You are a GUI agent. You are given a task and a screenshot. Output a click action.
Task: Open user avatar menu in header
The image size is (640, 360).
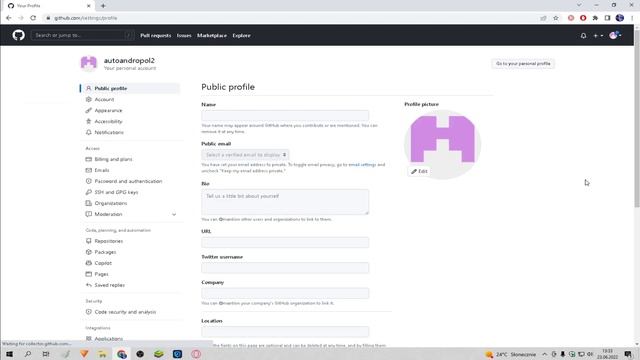coord(615,36)
